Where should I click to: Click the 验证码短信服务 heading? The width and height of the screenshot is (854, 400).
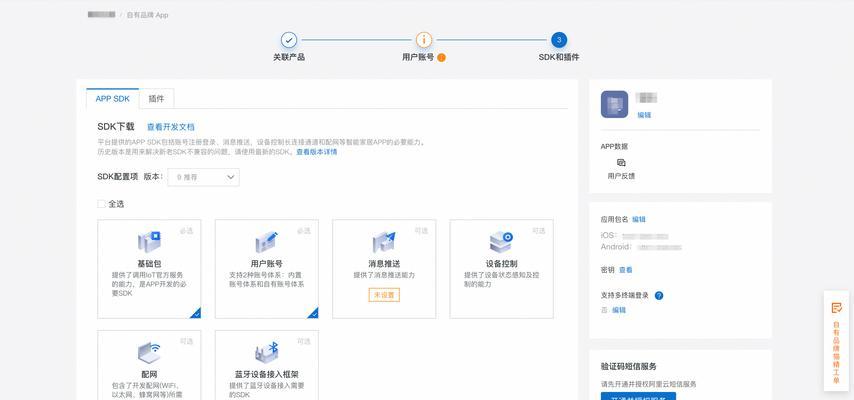(x=629, y=366)
